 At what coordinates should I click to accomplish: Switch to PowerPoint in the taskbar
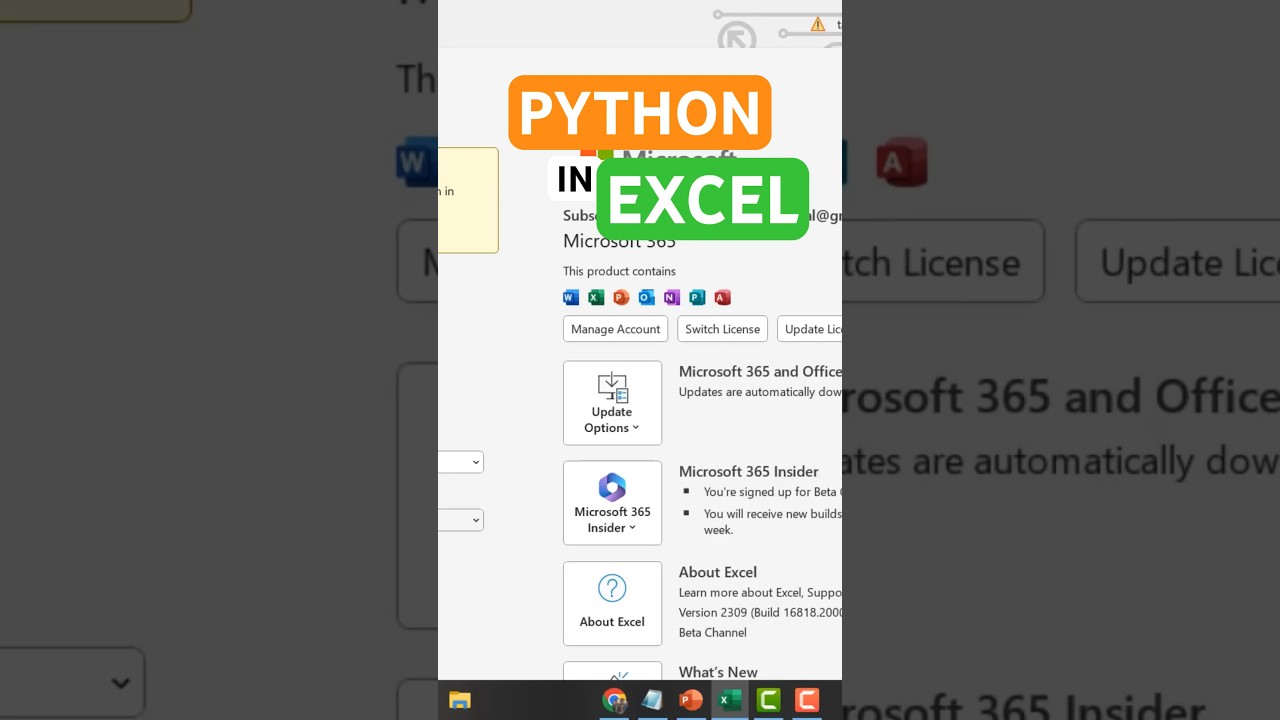[691, 700]
